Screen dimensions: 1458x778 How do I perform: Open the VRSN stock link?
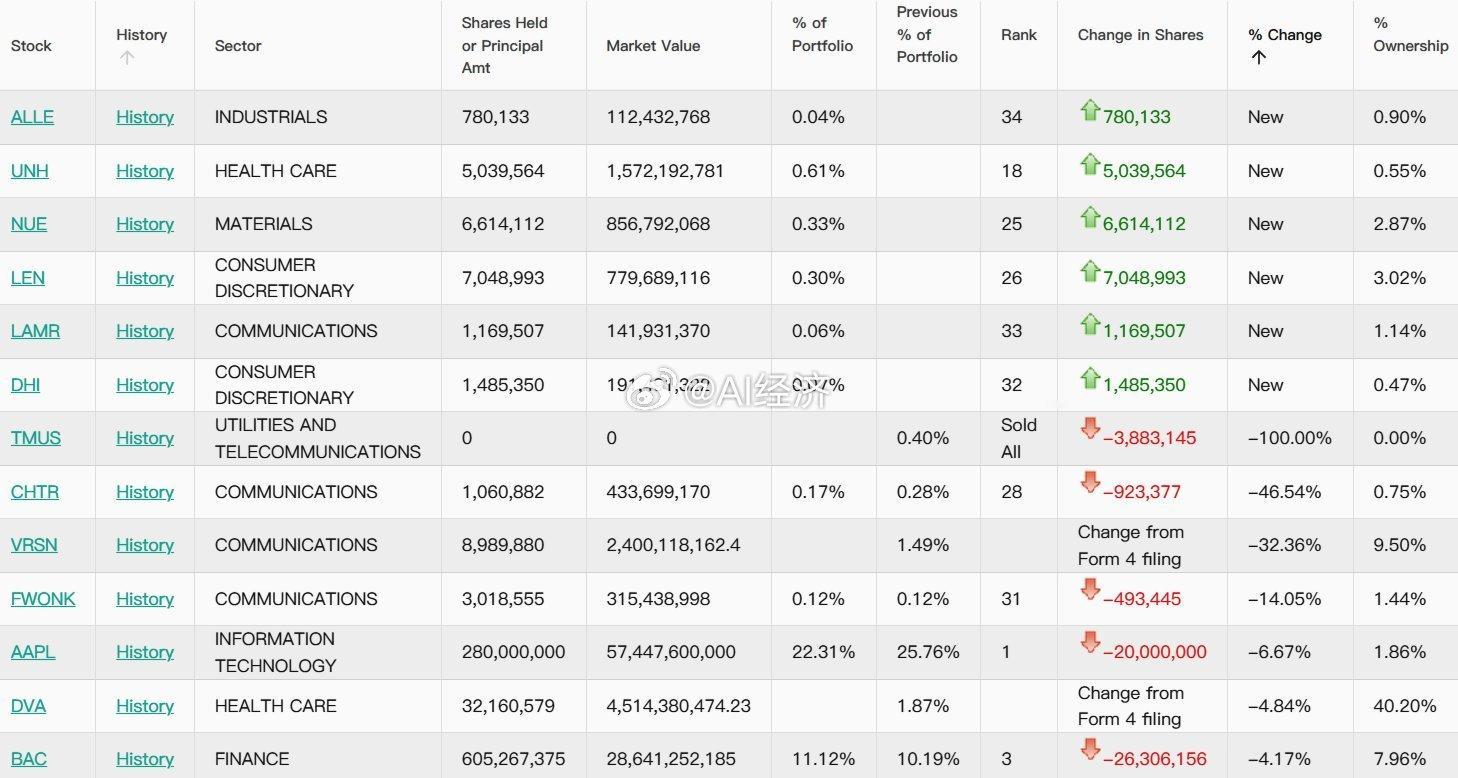34,545
